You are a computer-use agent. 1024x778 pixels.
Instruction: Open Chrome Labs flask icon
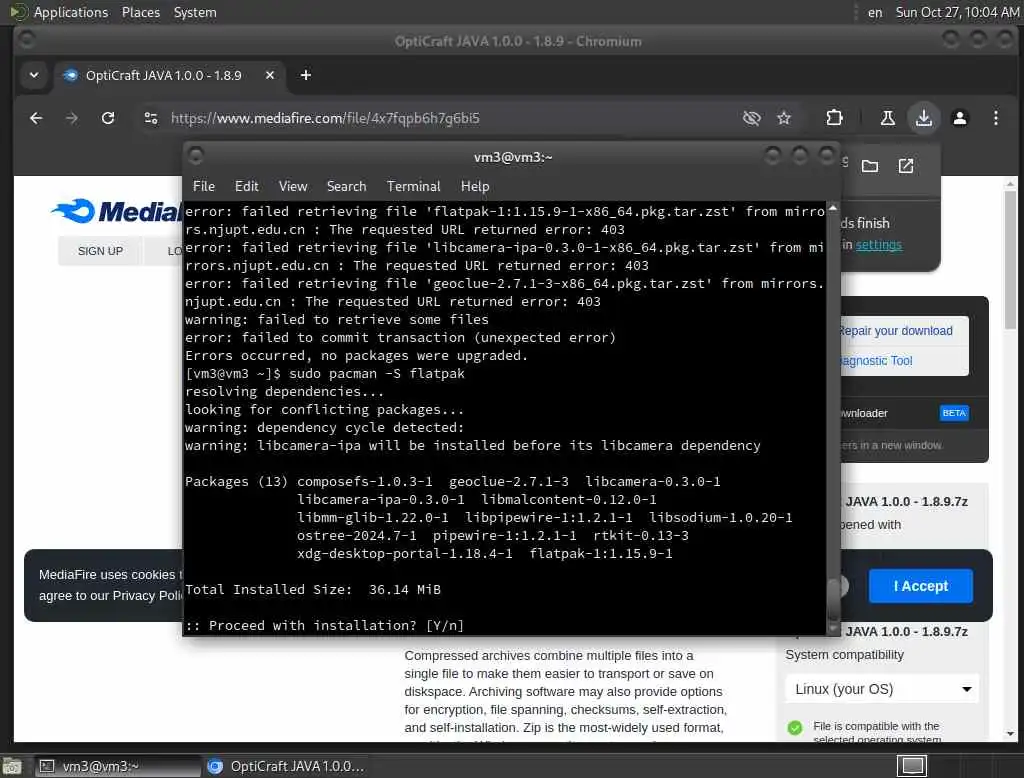tap(888, 118)
